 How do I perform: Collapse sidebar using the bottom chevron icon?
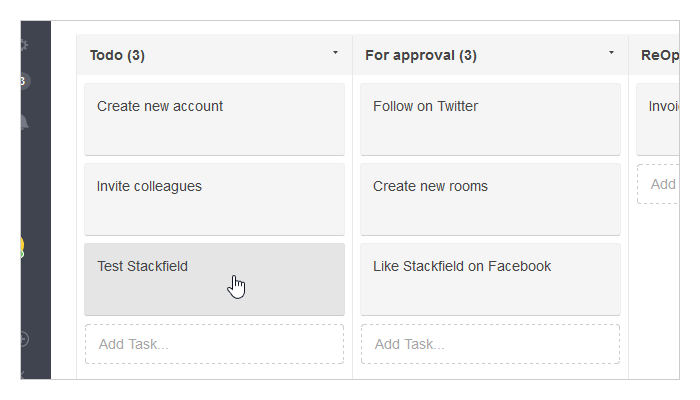pos(22,373)
